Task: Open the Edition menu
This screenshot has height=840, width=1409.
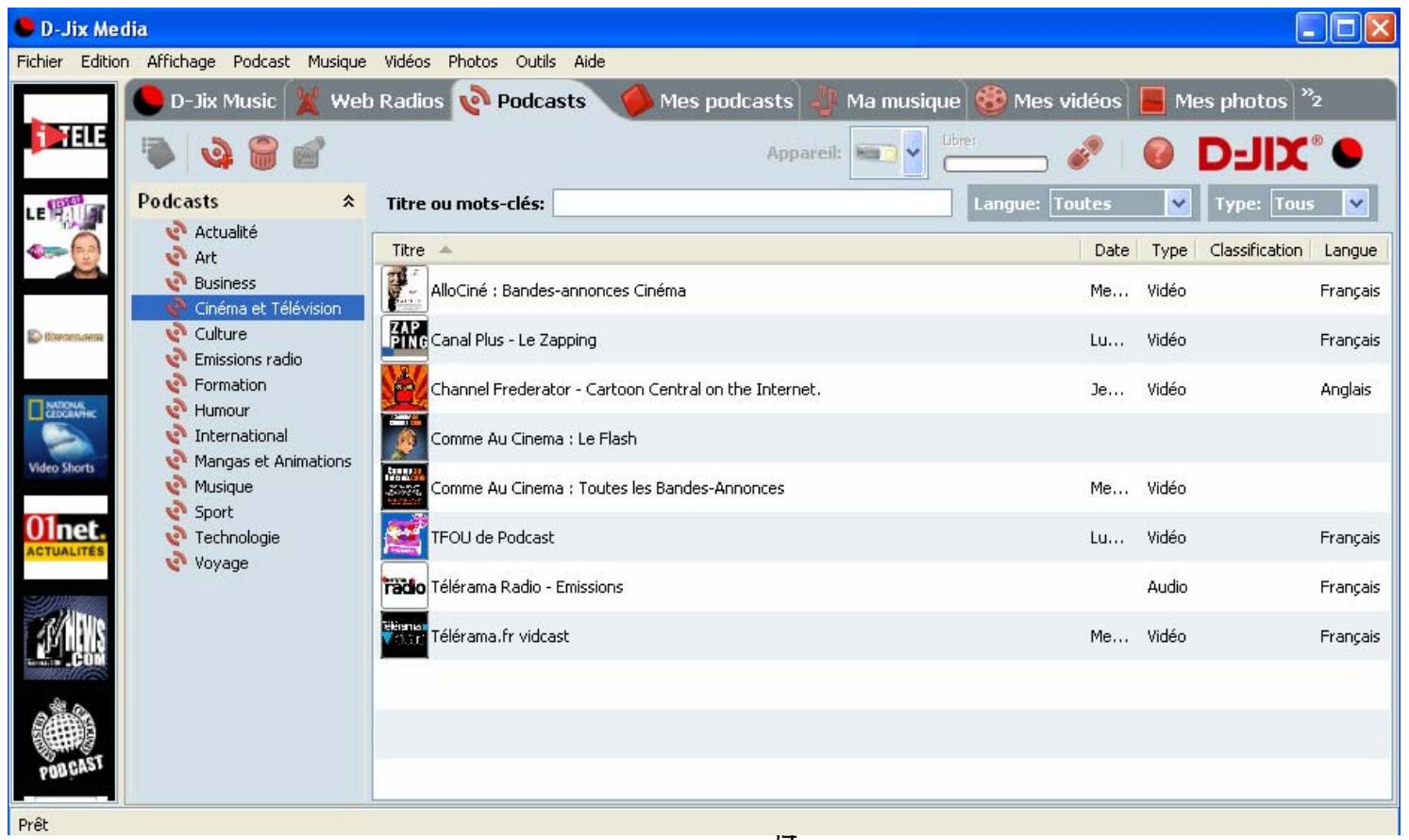Action: [105, 61]
